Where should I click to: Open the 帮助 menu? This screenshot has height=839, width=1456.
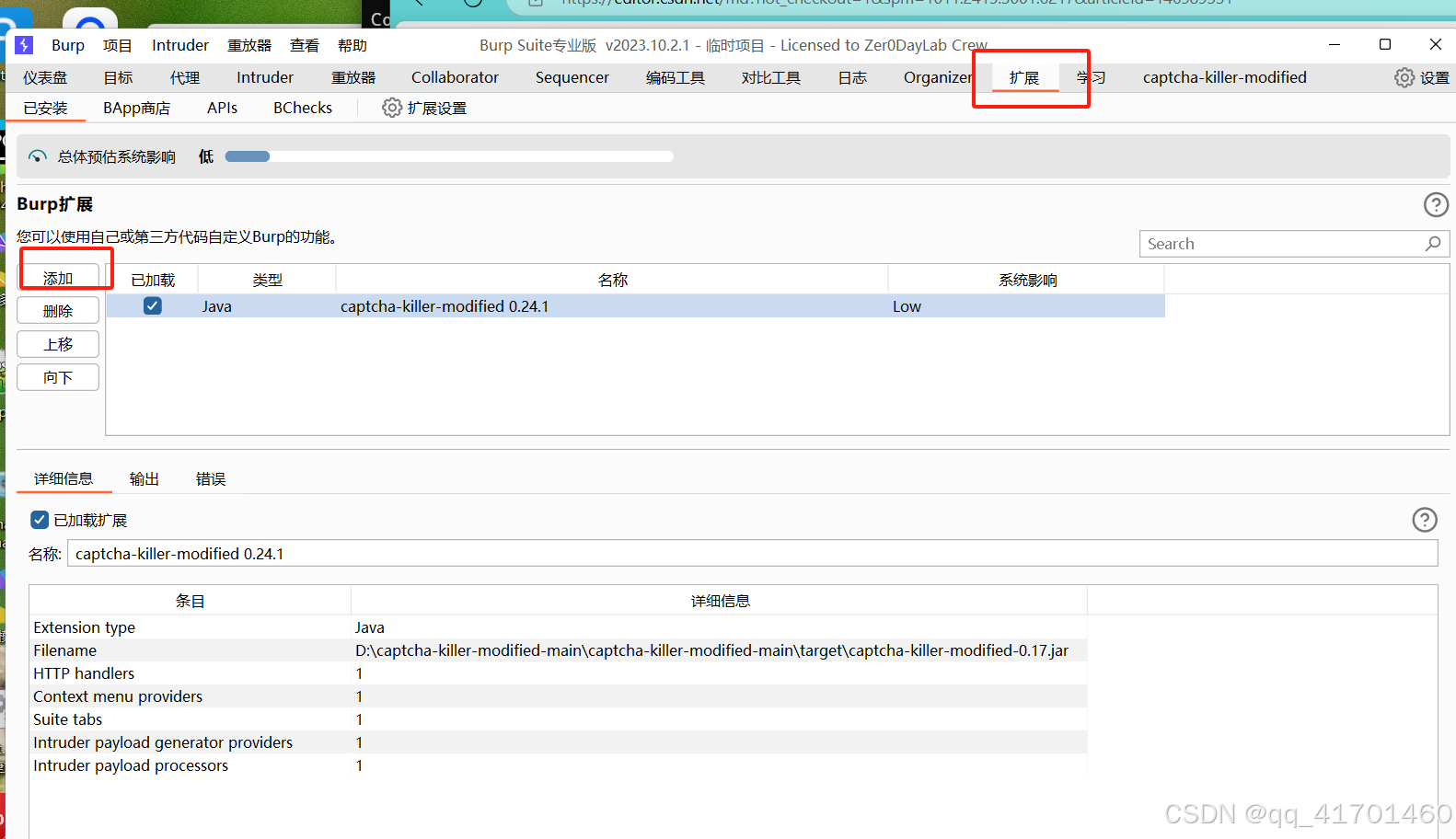(x=352, y=45)
